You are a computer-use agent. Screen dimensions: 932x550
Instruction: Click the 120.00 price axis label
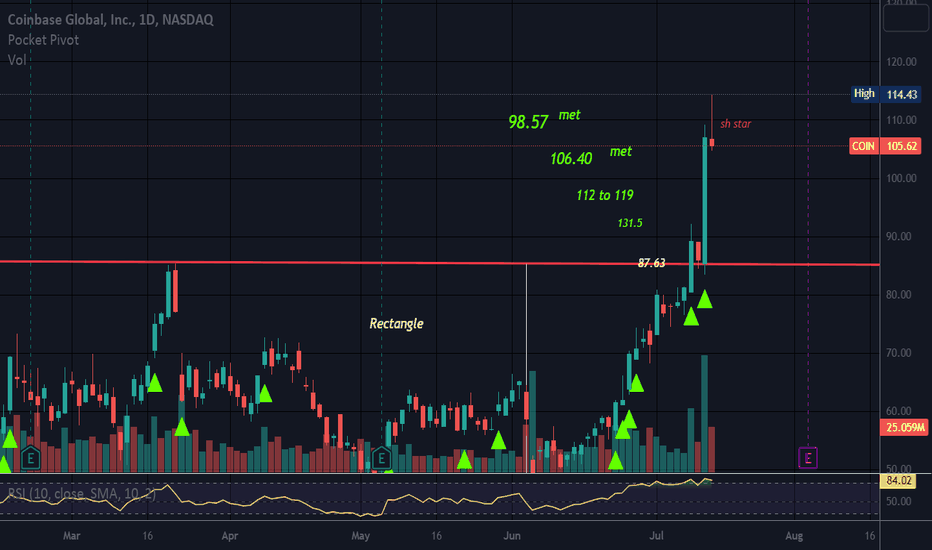coord(901,62)
